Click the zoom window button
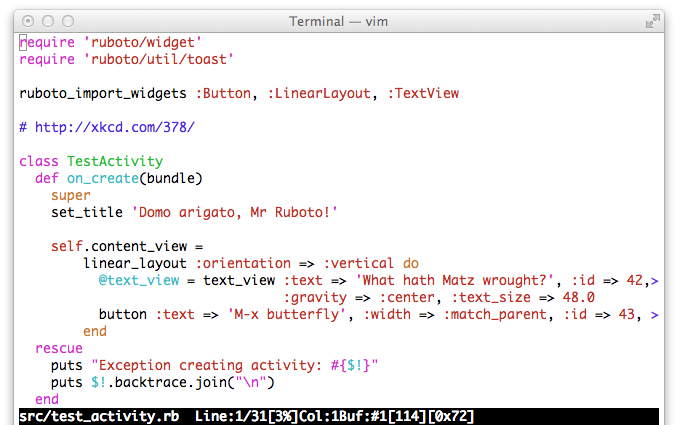The width and height of the screenshot is (678, 425). (x=69, y=21)
